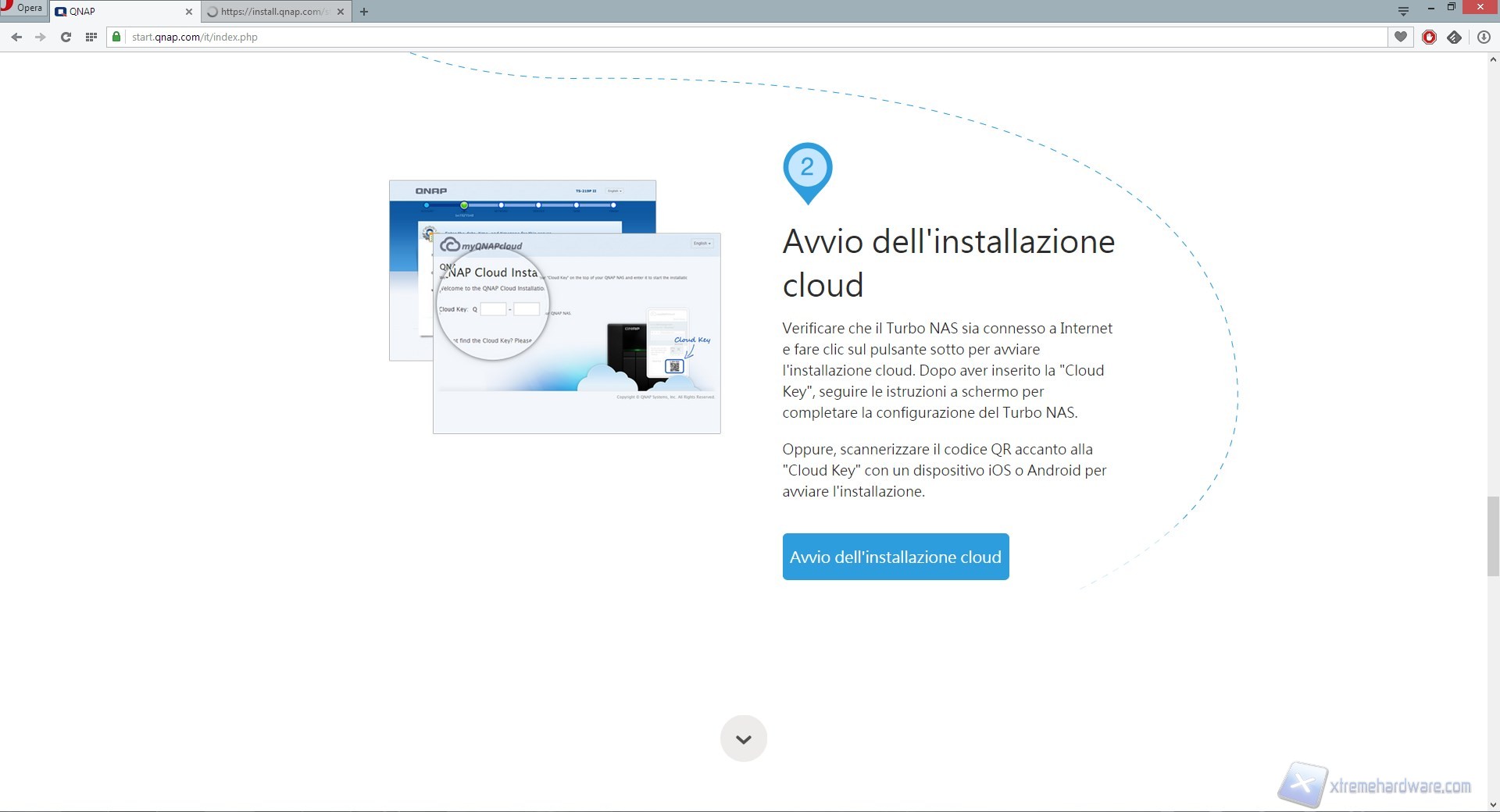Screen dimensions: 1500x812
Task: Open a new tab with plus icon
Action: pos(364,12)
